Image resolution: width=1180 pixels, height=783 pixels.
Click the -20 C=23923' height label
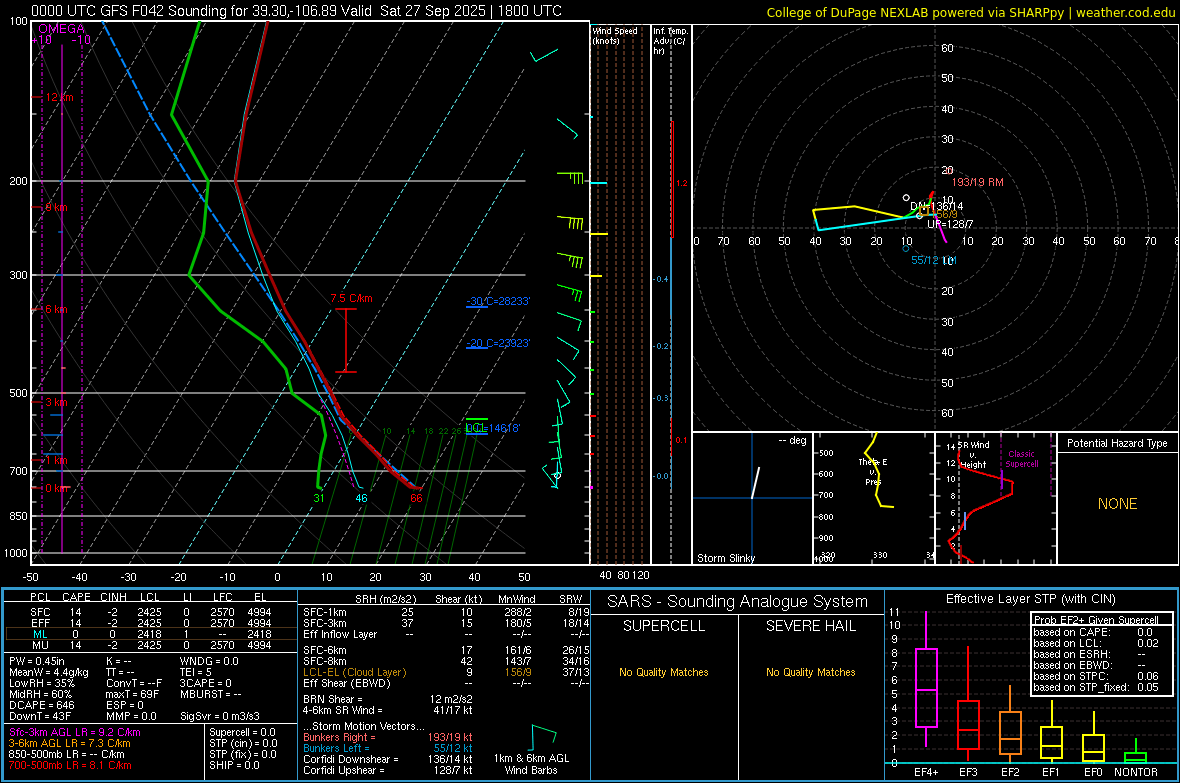click(498, 343)
